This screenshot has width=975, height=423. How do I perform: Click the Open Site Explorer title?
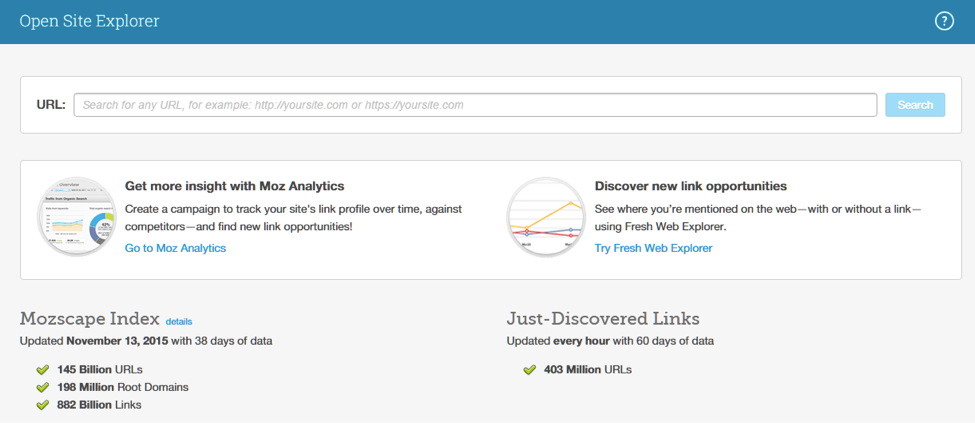pos(89,21)
